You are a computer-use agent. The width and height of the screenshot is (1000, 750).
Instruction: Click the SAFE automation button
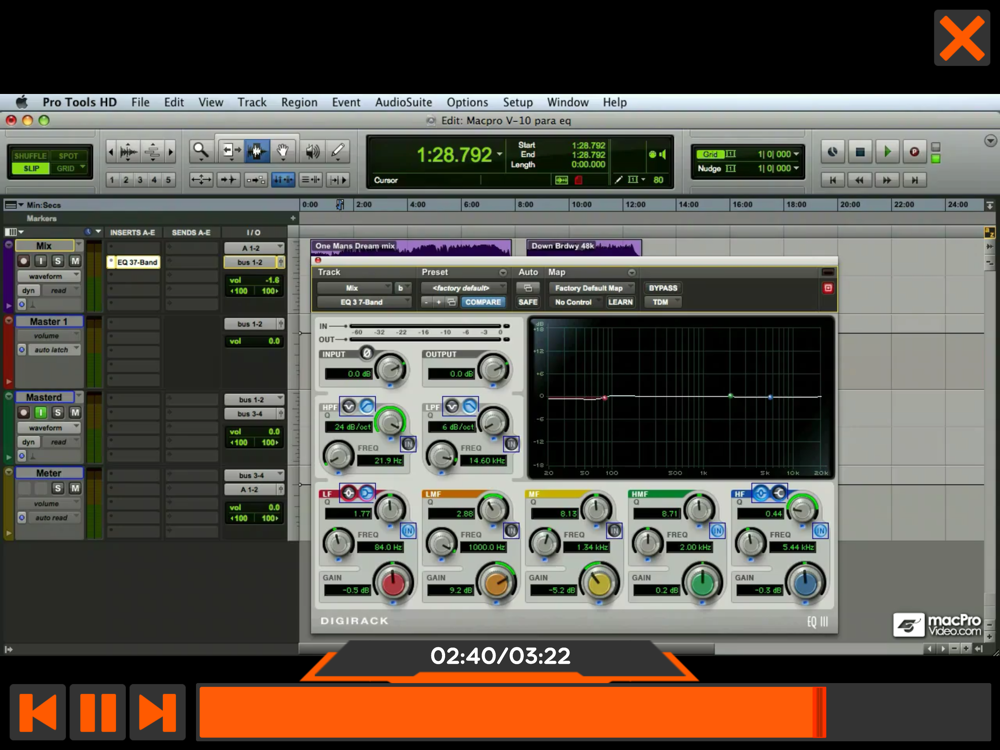tap(528, 302)
